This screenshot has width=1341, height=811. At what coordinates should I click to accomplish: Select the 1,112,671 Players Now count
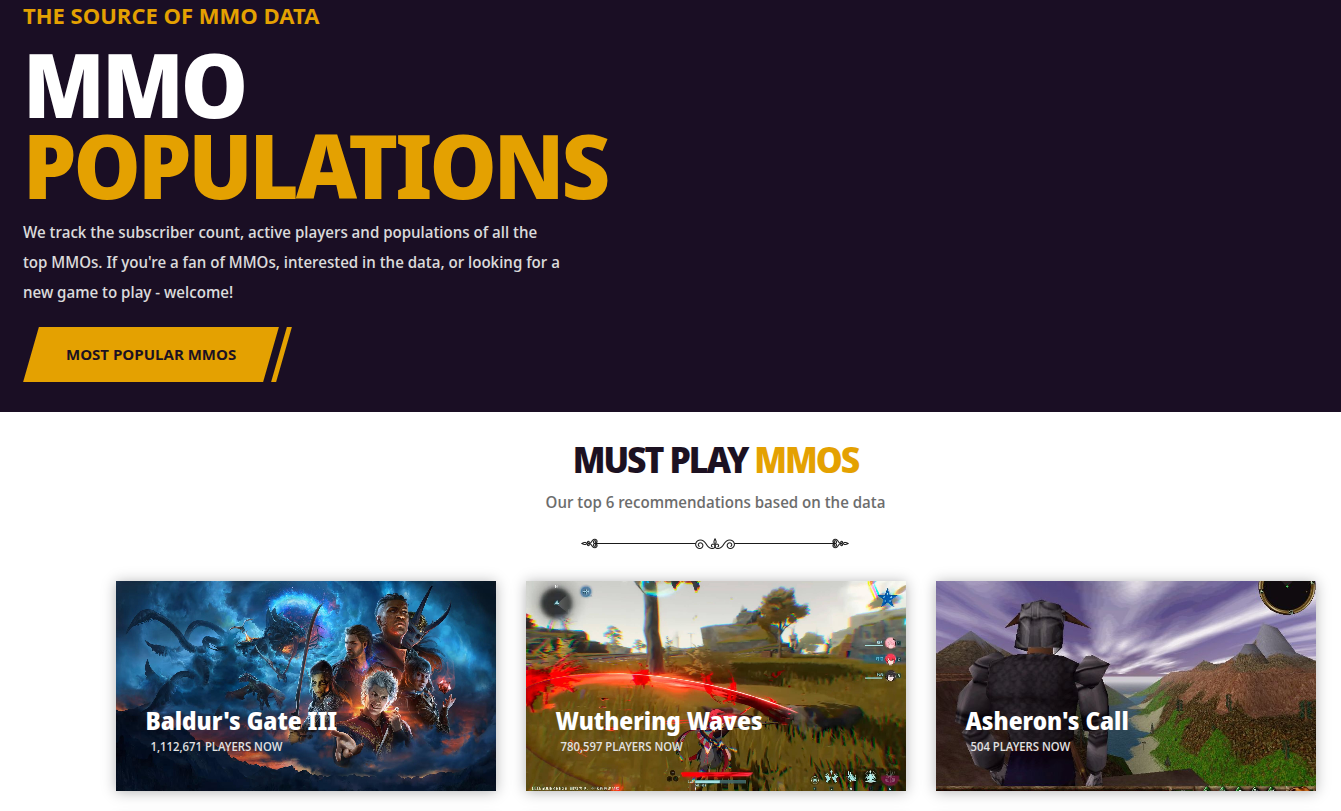[216, 747]
